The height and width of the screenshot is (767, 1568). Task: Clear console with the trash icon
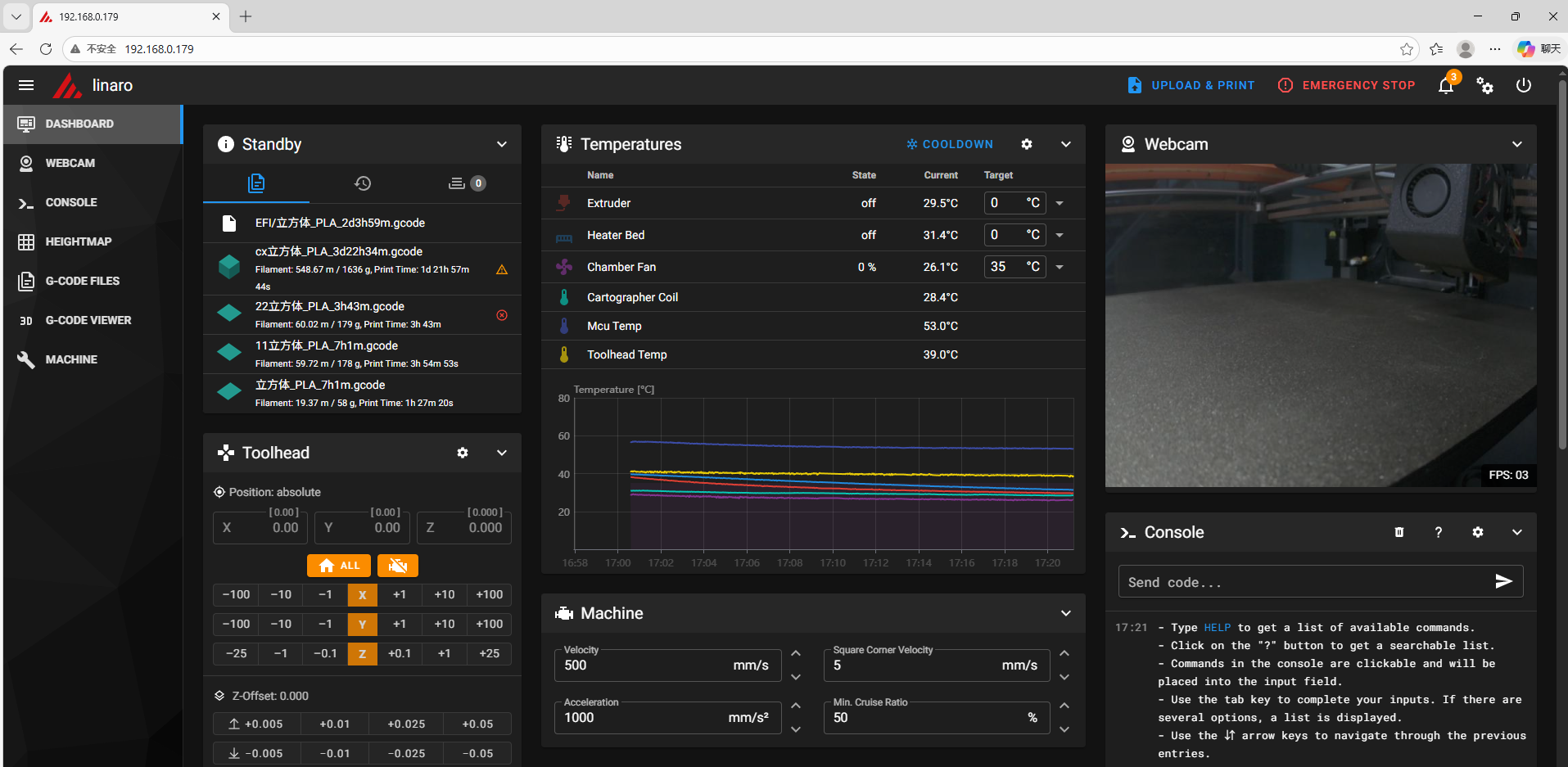tap(1399, 532)
